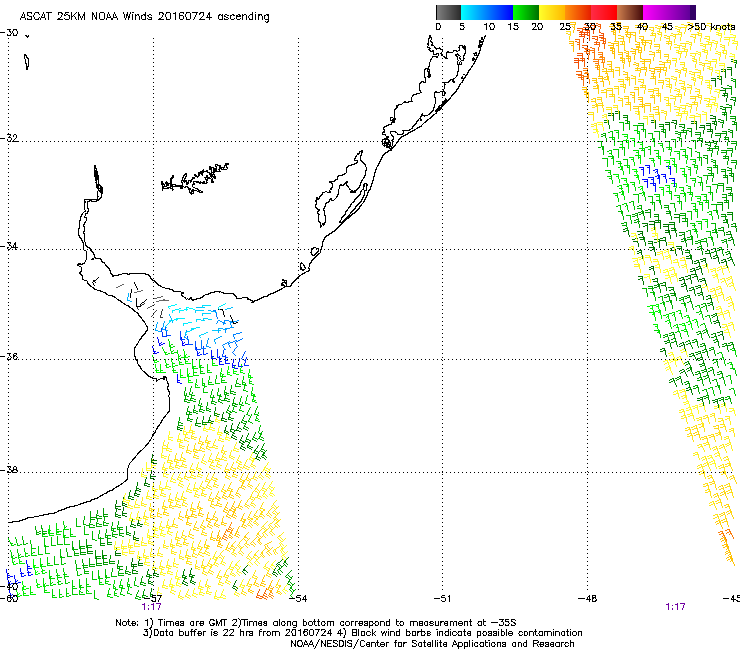Click the small island outline near top-left corner
This screenshot has height=650, width=740.
pos(27,62)
